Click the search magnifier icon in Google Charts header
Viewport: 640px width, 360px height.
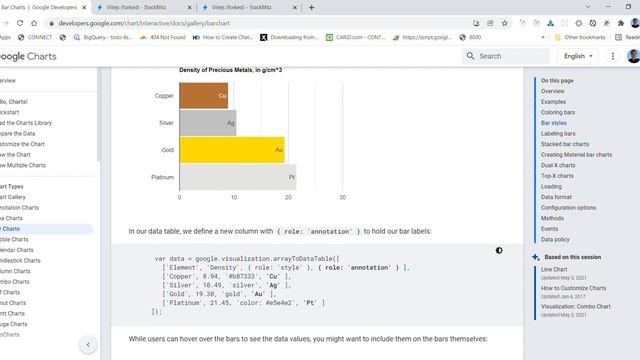pos(470,56)
